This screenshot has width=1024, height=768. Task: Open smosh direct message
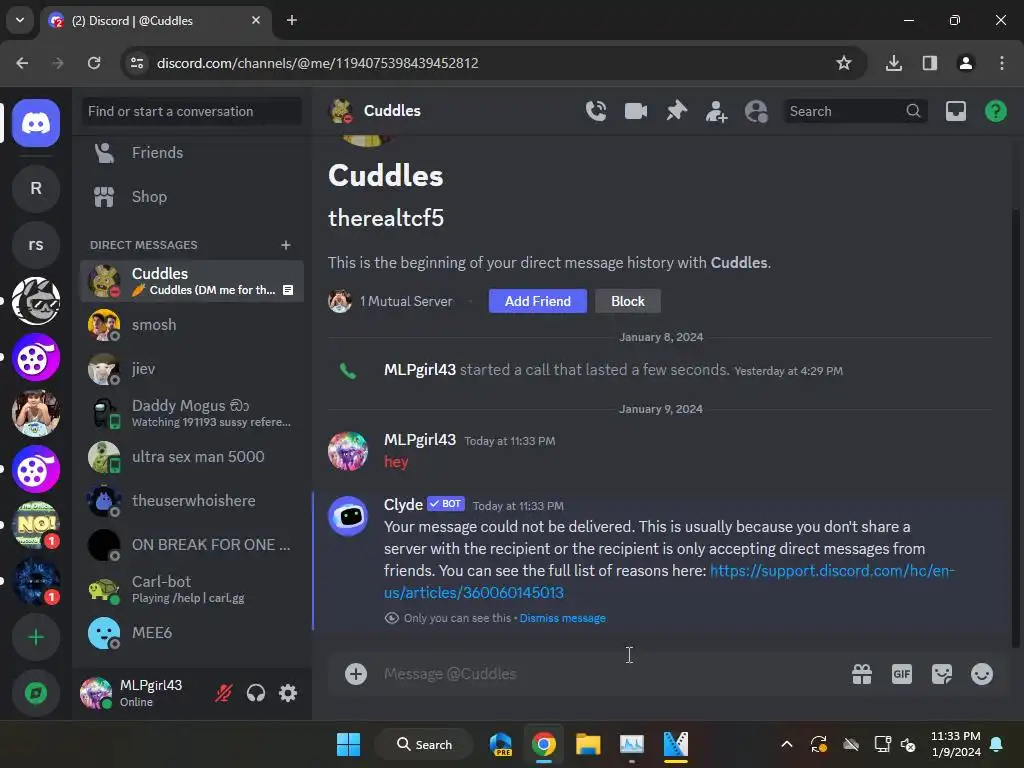pos(191,325)
